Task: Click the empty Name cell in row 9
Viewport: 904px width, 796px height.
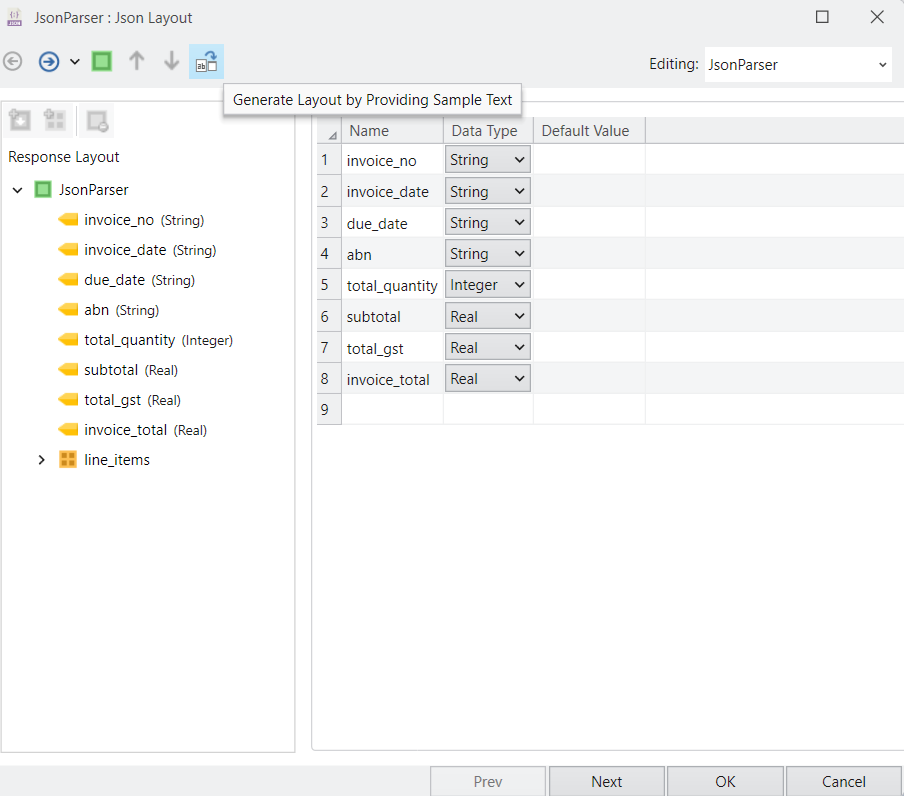Action: (x=392, y=409)
